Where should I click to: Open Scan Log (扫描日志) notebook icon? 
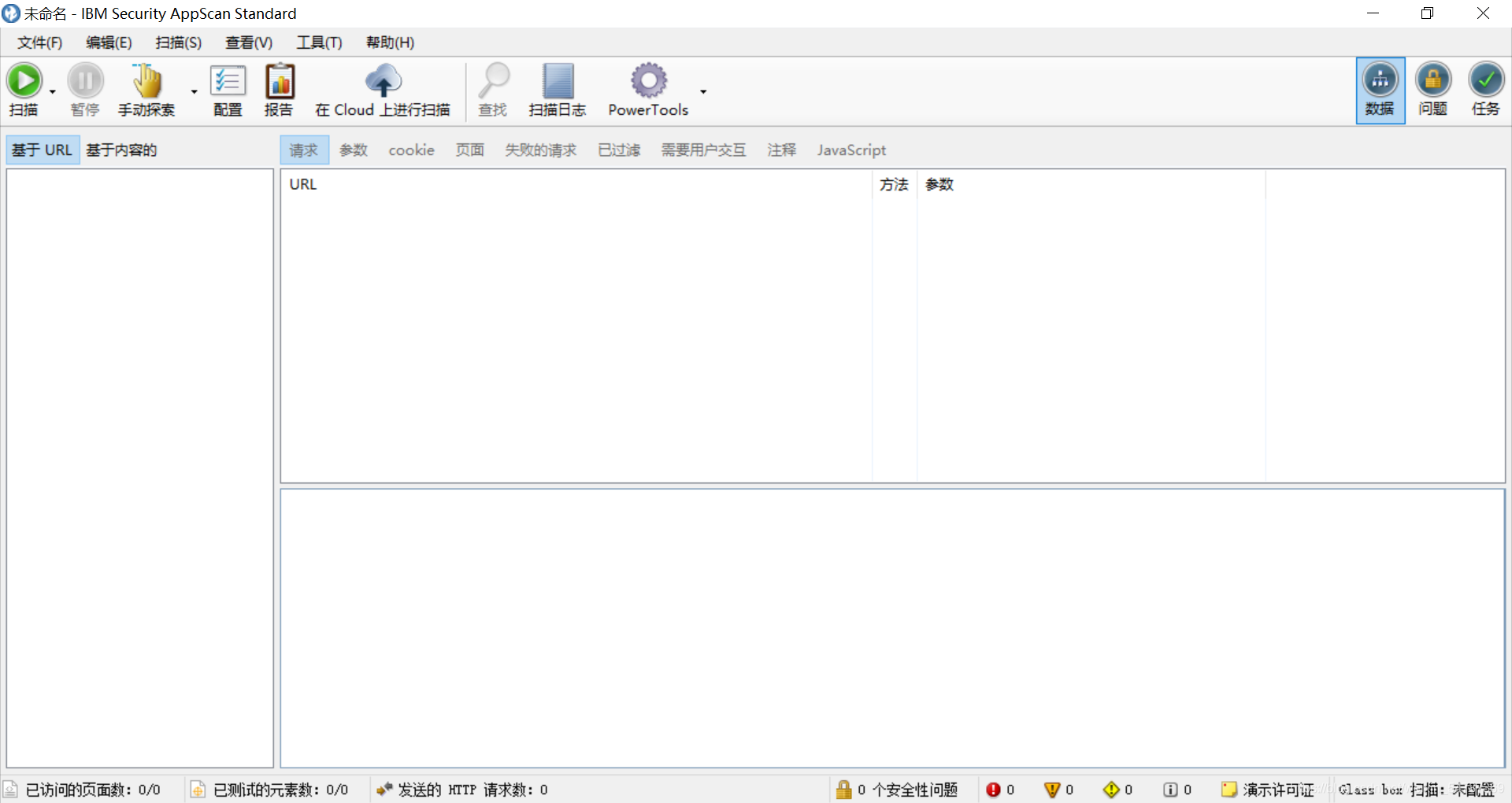pos(558,80)
